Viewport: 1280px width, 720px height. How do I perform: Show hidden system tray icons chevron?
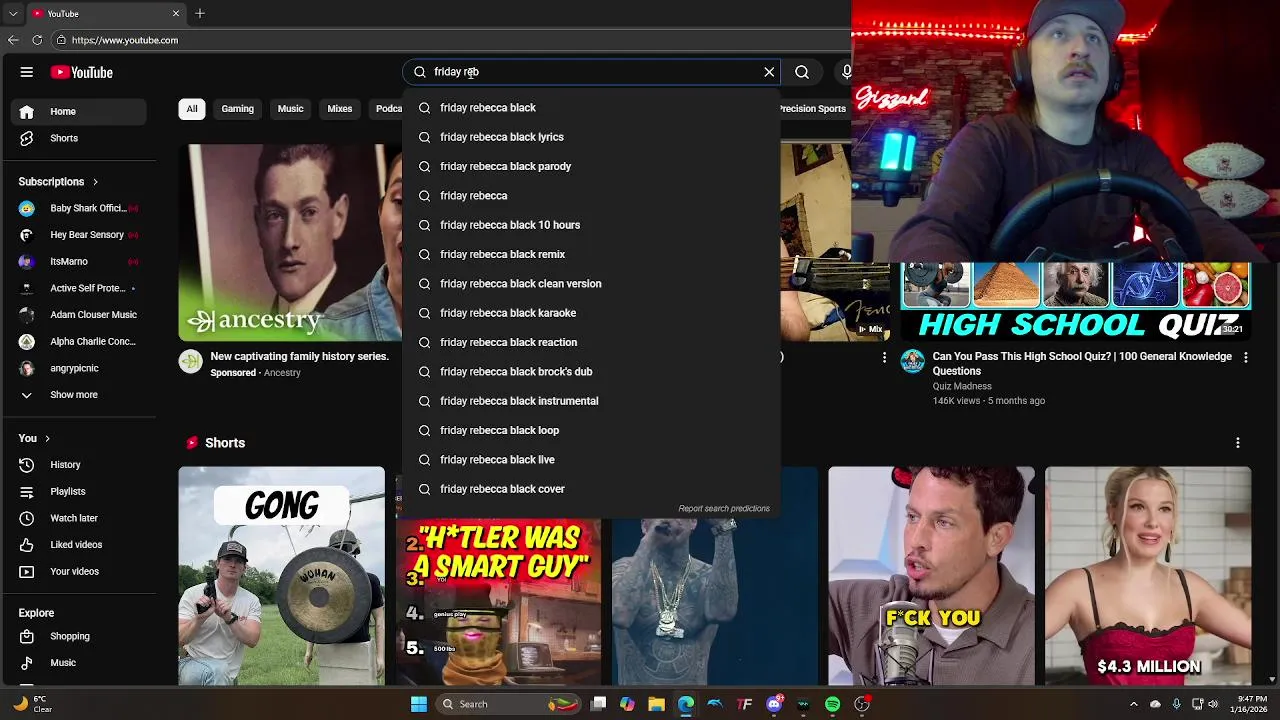(x=1133, y=704)
